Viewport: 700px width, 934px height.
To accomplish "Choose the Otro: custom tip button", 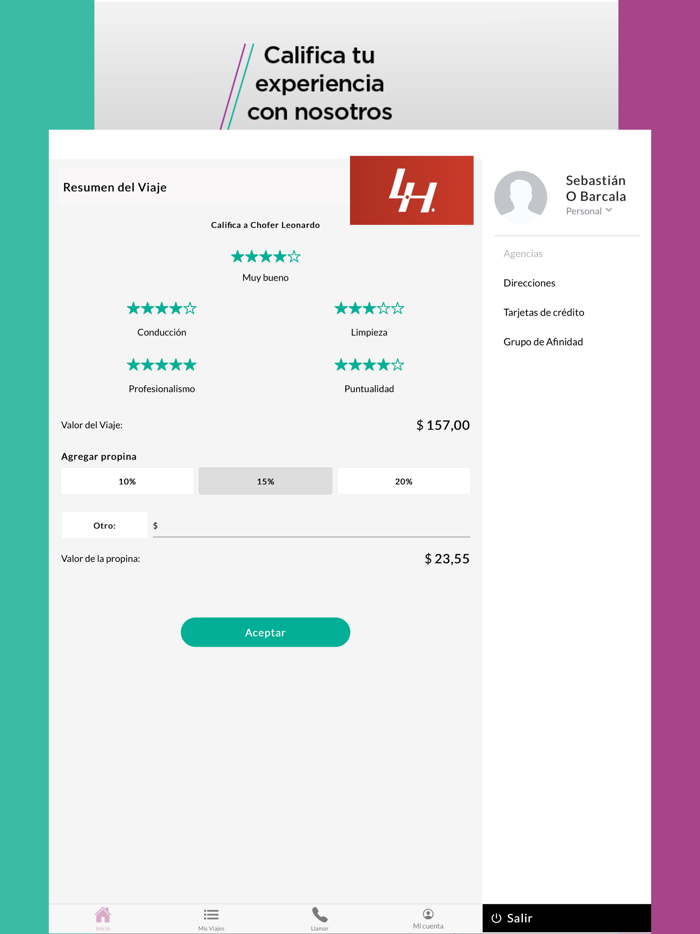I will click(x=104, y=525).
